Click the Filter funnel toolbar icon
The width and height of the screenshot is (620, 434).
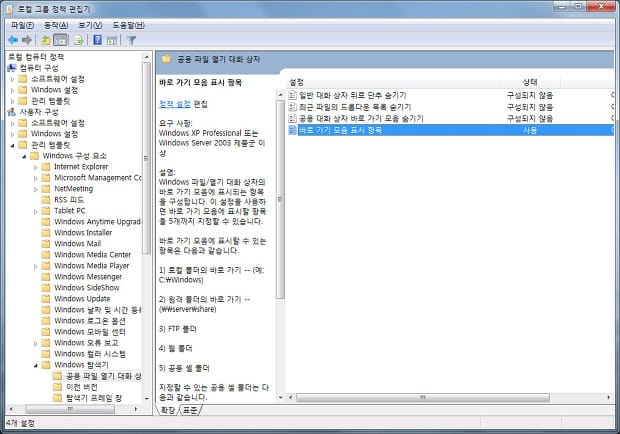131,40
